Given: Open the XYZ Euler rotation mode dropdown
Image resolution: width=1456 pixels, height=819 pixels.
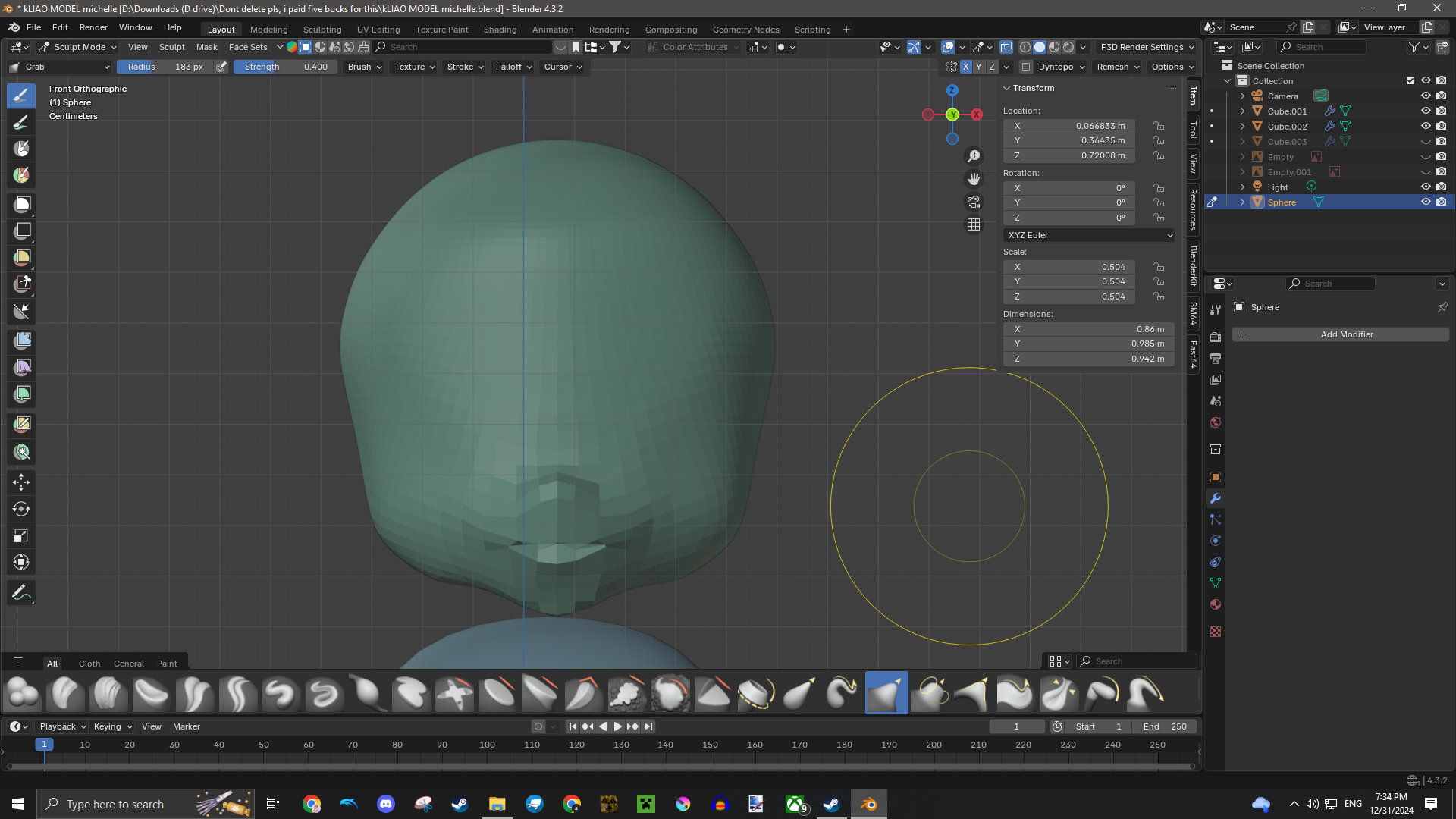Looking at the screenshot, I should point(1089,235).
